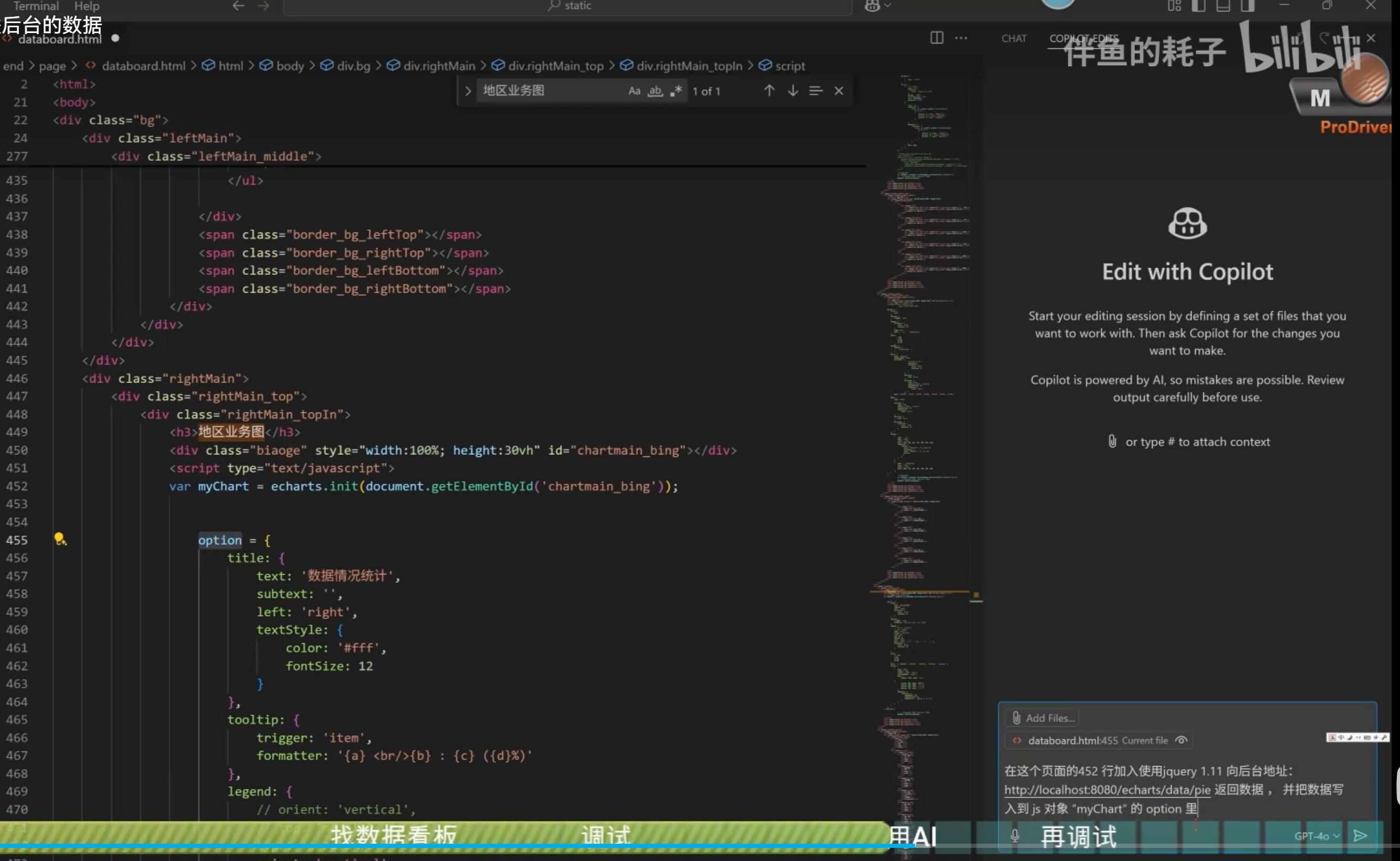This screenshot has height=861, width=1400.
Task: Switch to the CHAT tab
Action: pyautogui.click(x=1013, y=38)
